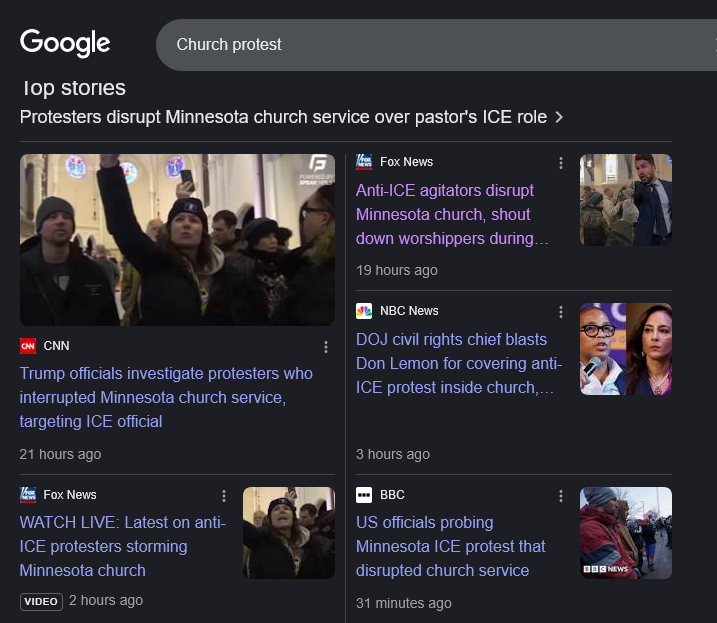Click the NBC News peacock logo icon

point(364,311)
